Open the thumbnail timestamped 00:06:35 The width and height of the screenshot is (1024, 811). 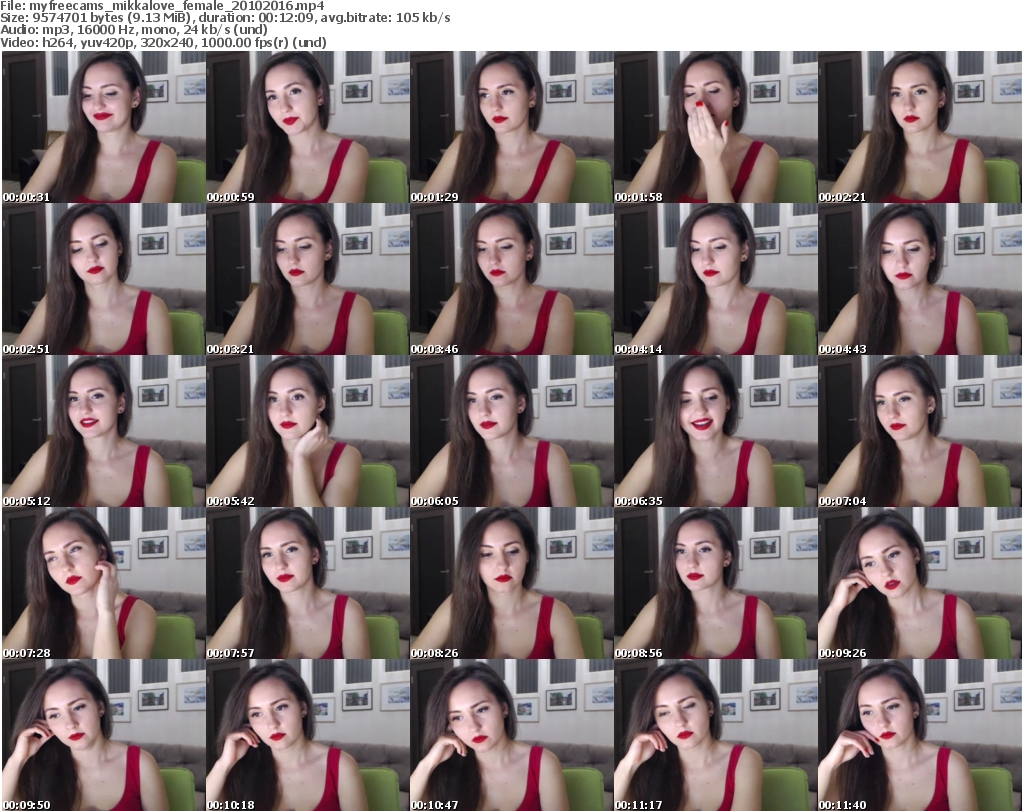(715, 432)
